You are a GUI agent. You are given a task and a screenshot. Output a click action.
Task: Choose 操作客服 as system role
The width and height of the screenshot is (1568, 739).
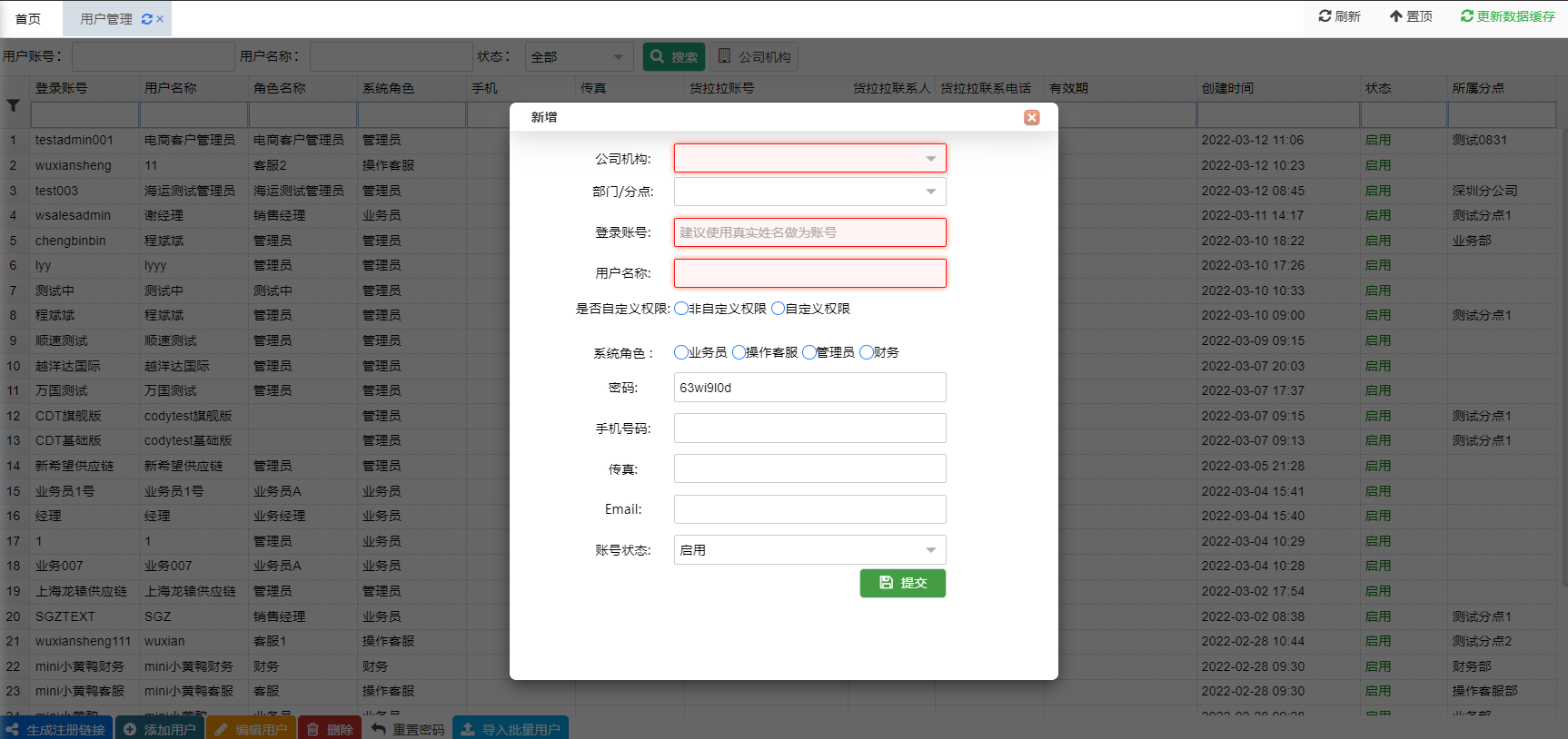pos(739,352)
